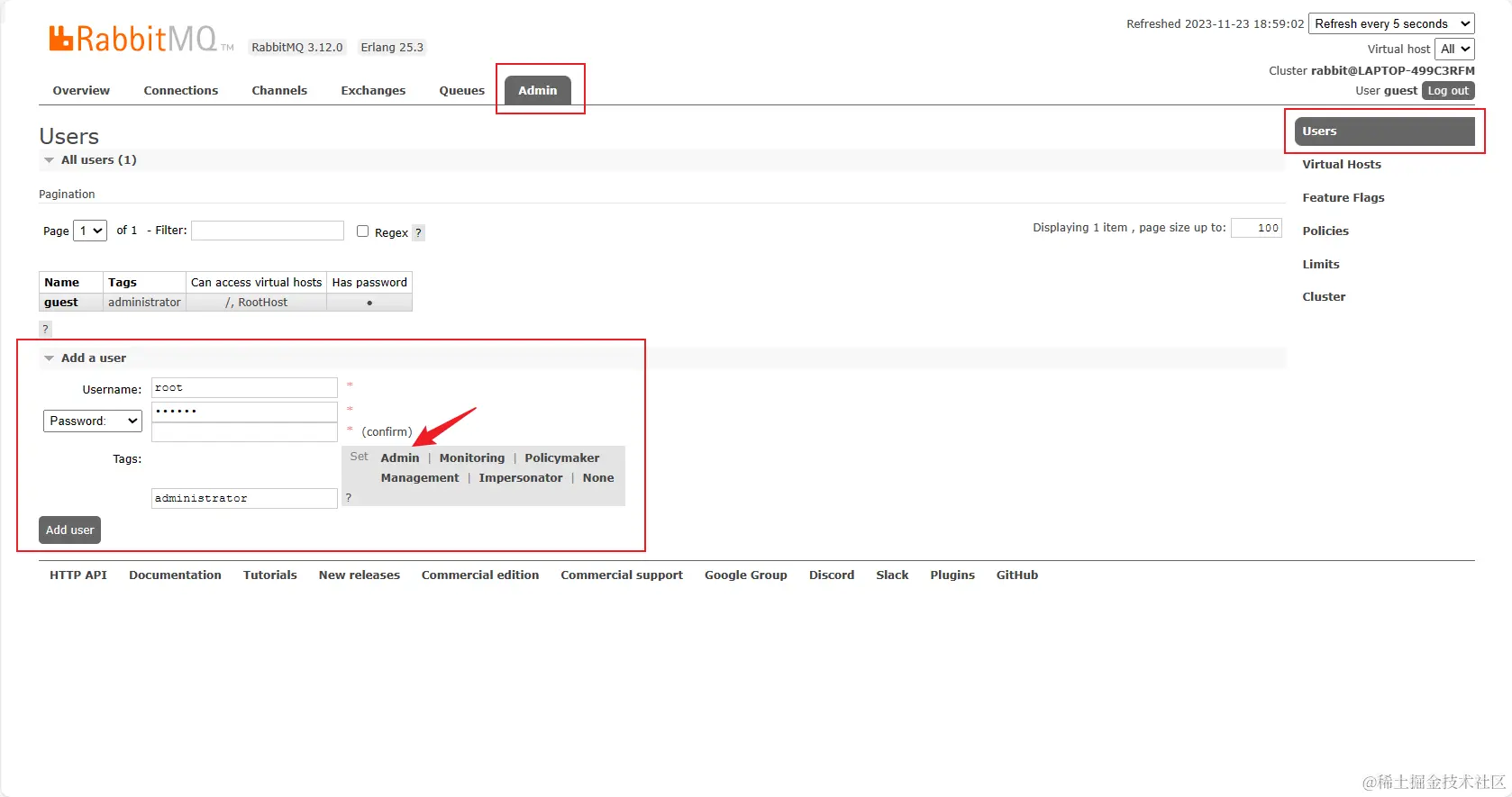This screenshot has height=797, width=1512.
Task: Open the Virtual host dropdown
Action: (1454, 50)
